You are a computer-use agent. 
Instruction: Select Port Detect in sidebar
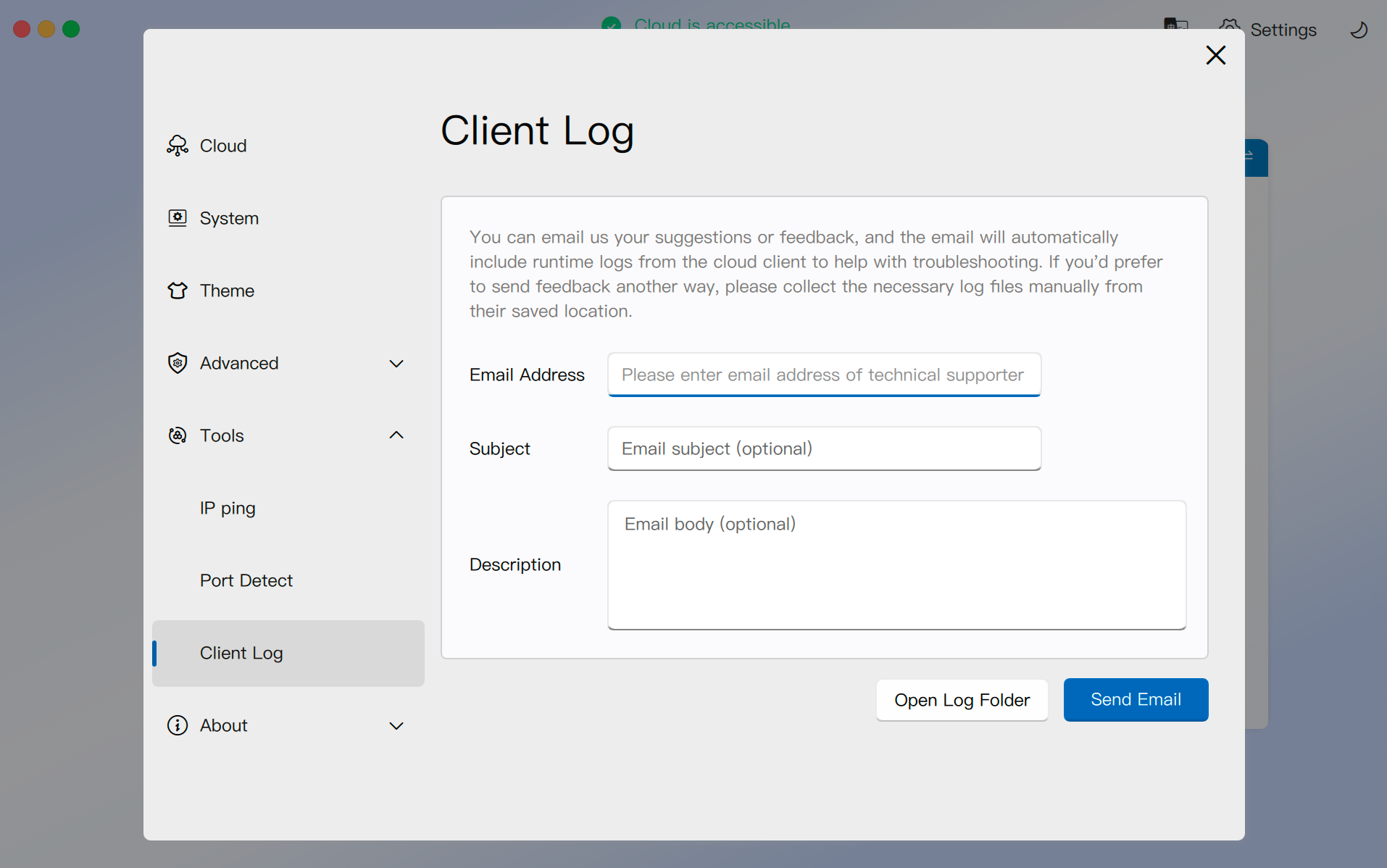pyautogui.click(x=246, y=580)
